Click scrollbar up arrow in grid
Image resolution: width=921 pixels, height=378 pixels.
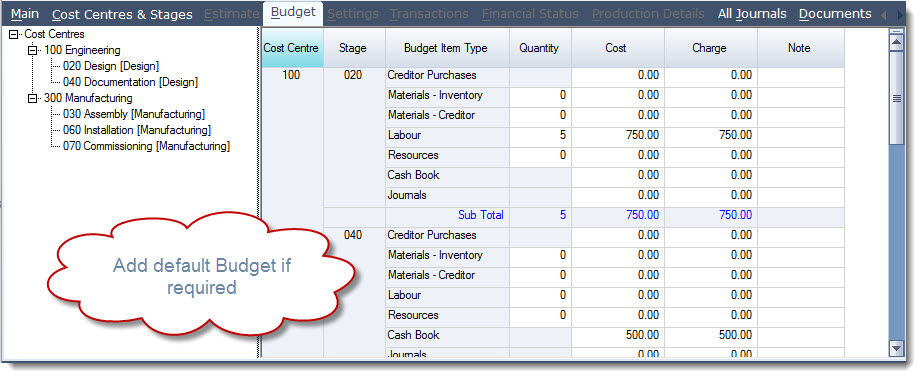896,41
